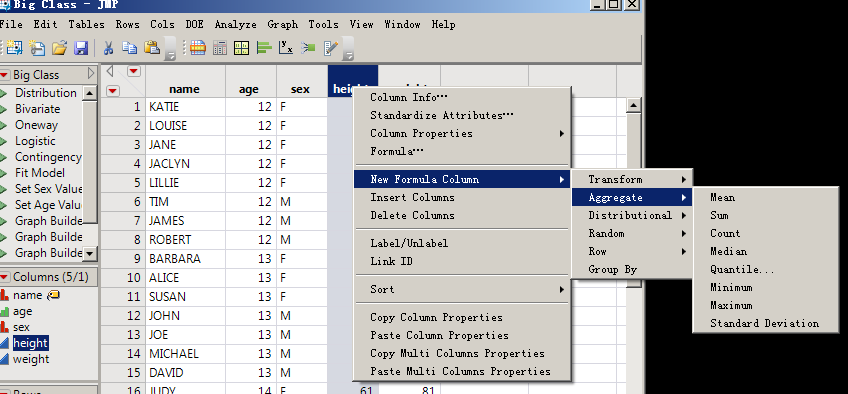Click data table vertical scroll up arrow
This screenshot has width=848, height=394.
pos(634,105)
